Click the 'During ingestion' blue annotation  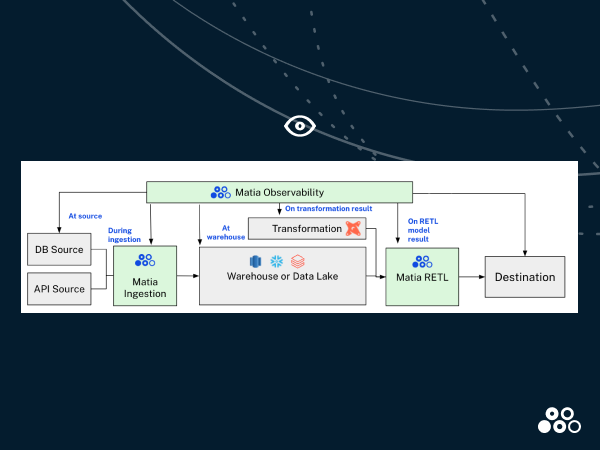coord(124,235)
